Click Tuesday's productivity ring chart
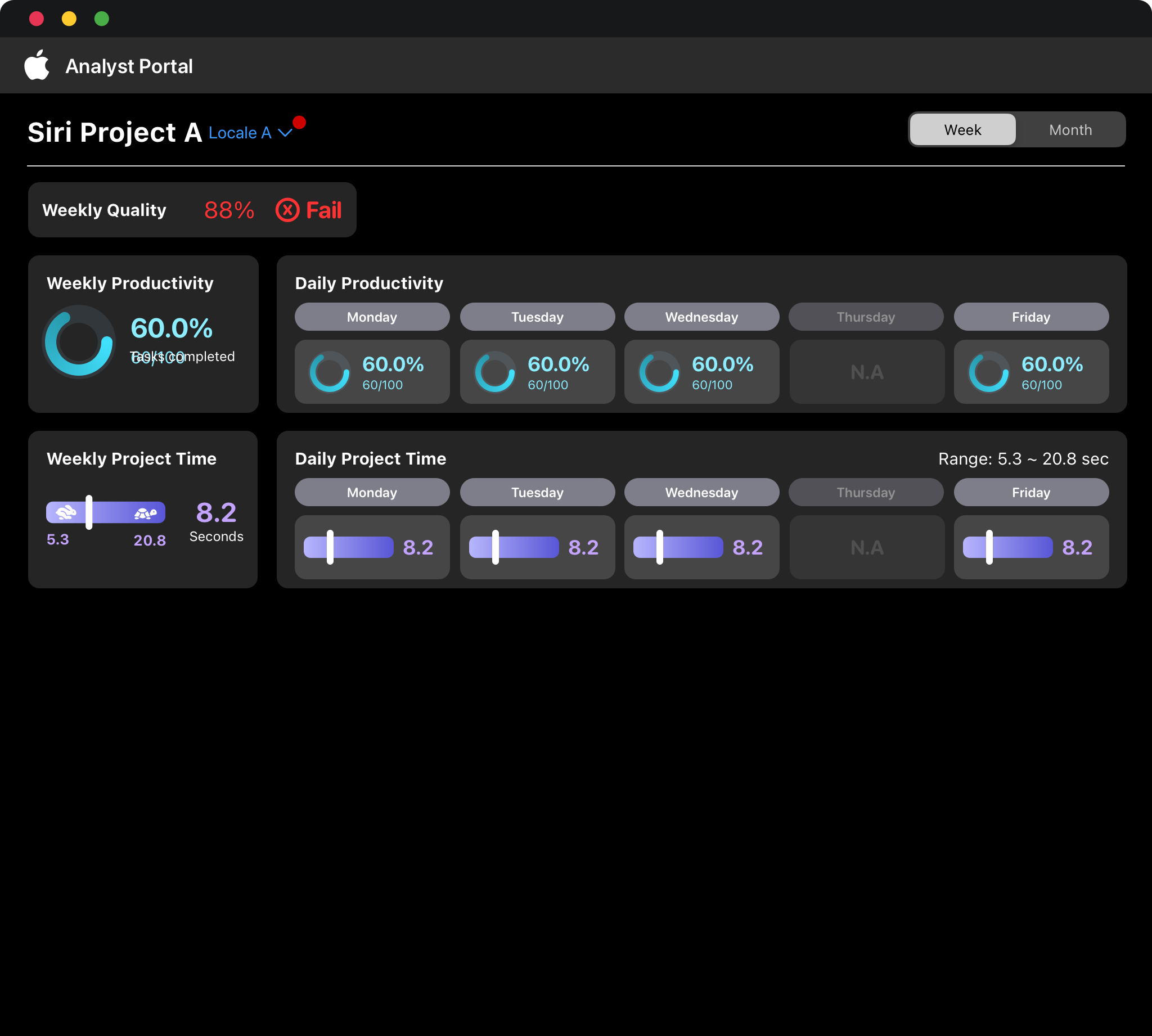The width and height of the screenshot is (1152, 1036). coord(495,372)
